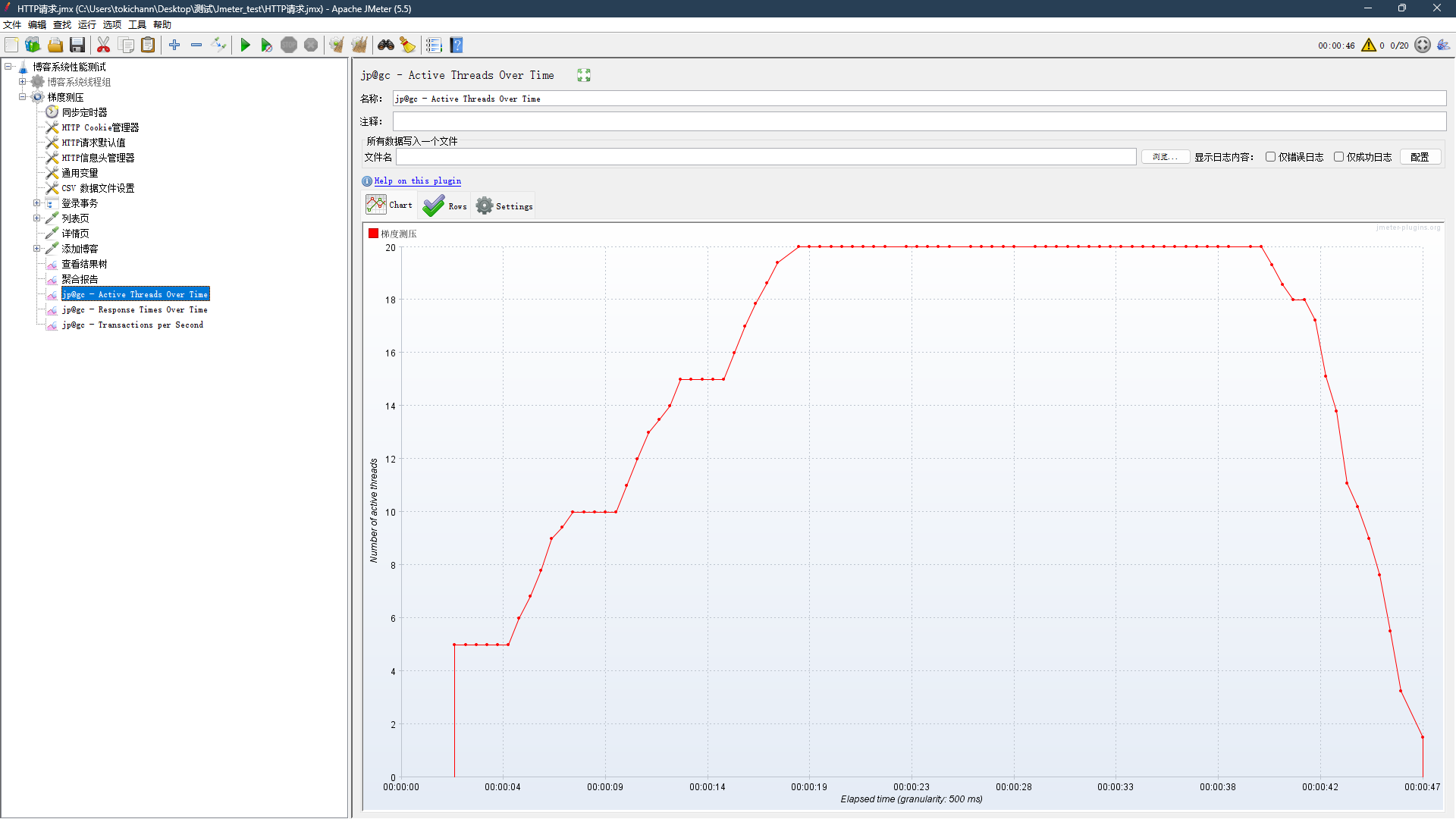Paste from clipboard icon

point(148,45)
